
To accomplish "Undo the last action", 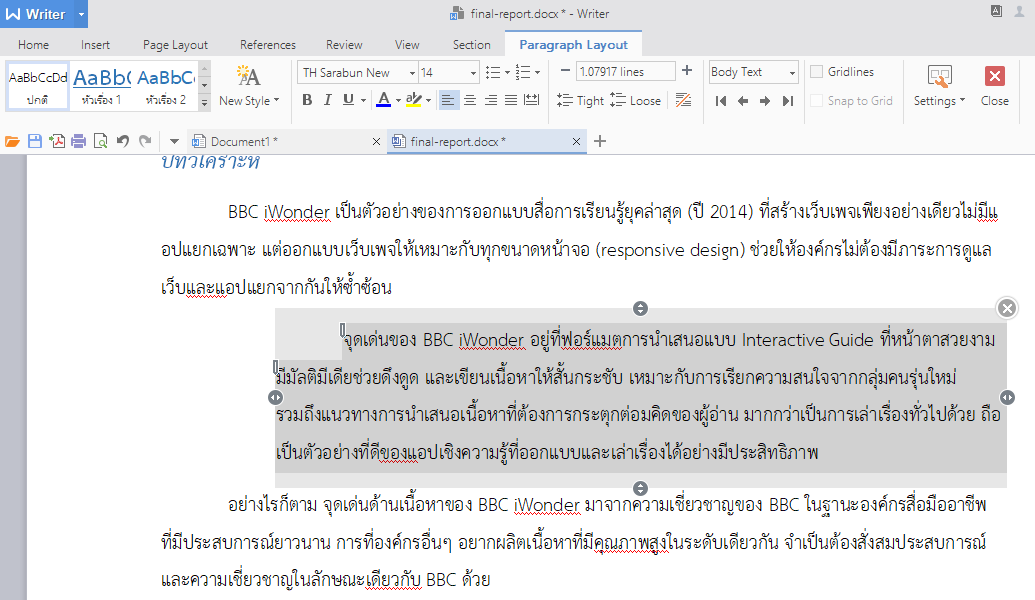I will pyautogui.click(x=123, y=141).
